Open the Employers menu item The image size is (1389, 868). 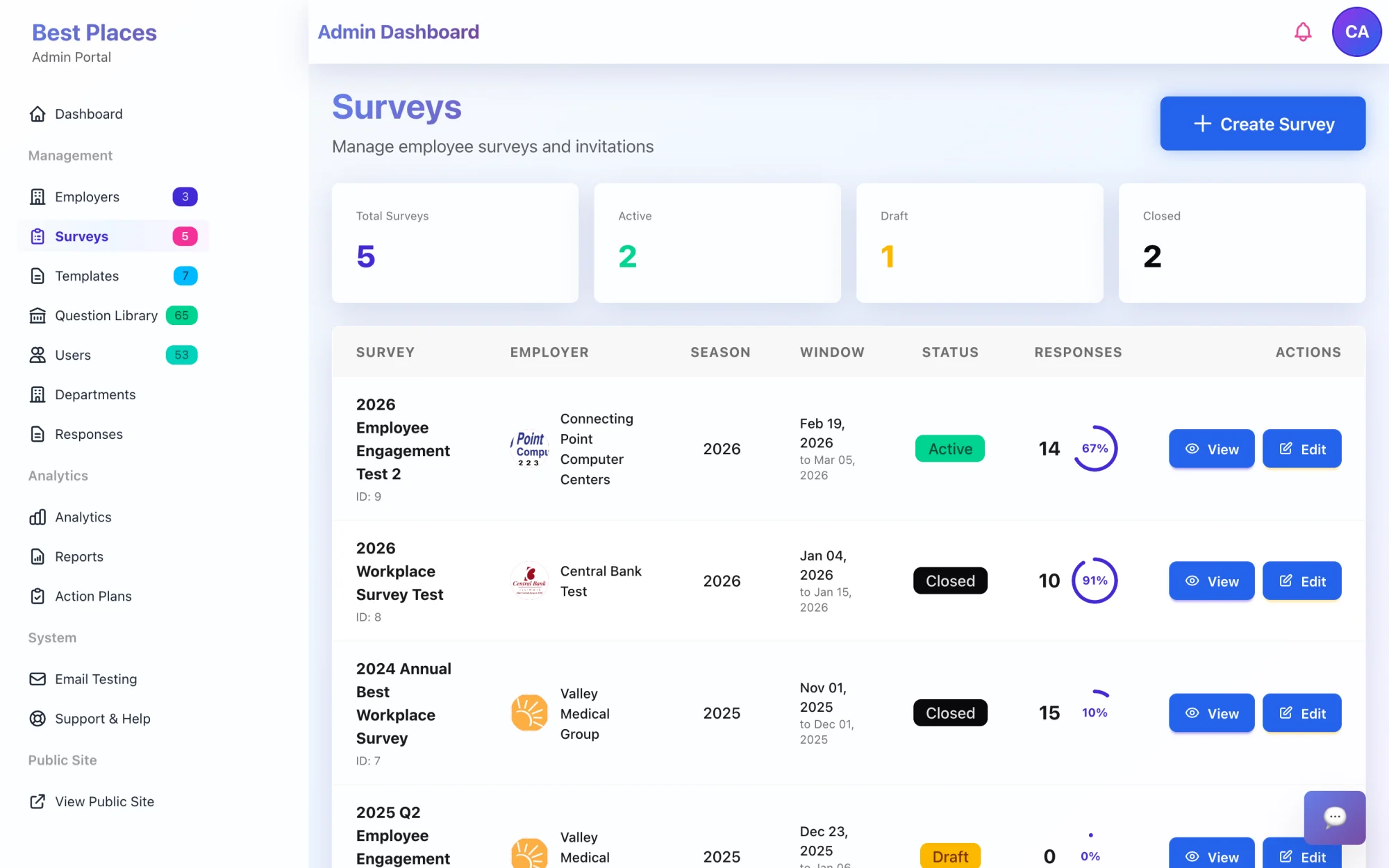coord(113,197)
